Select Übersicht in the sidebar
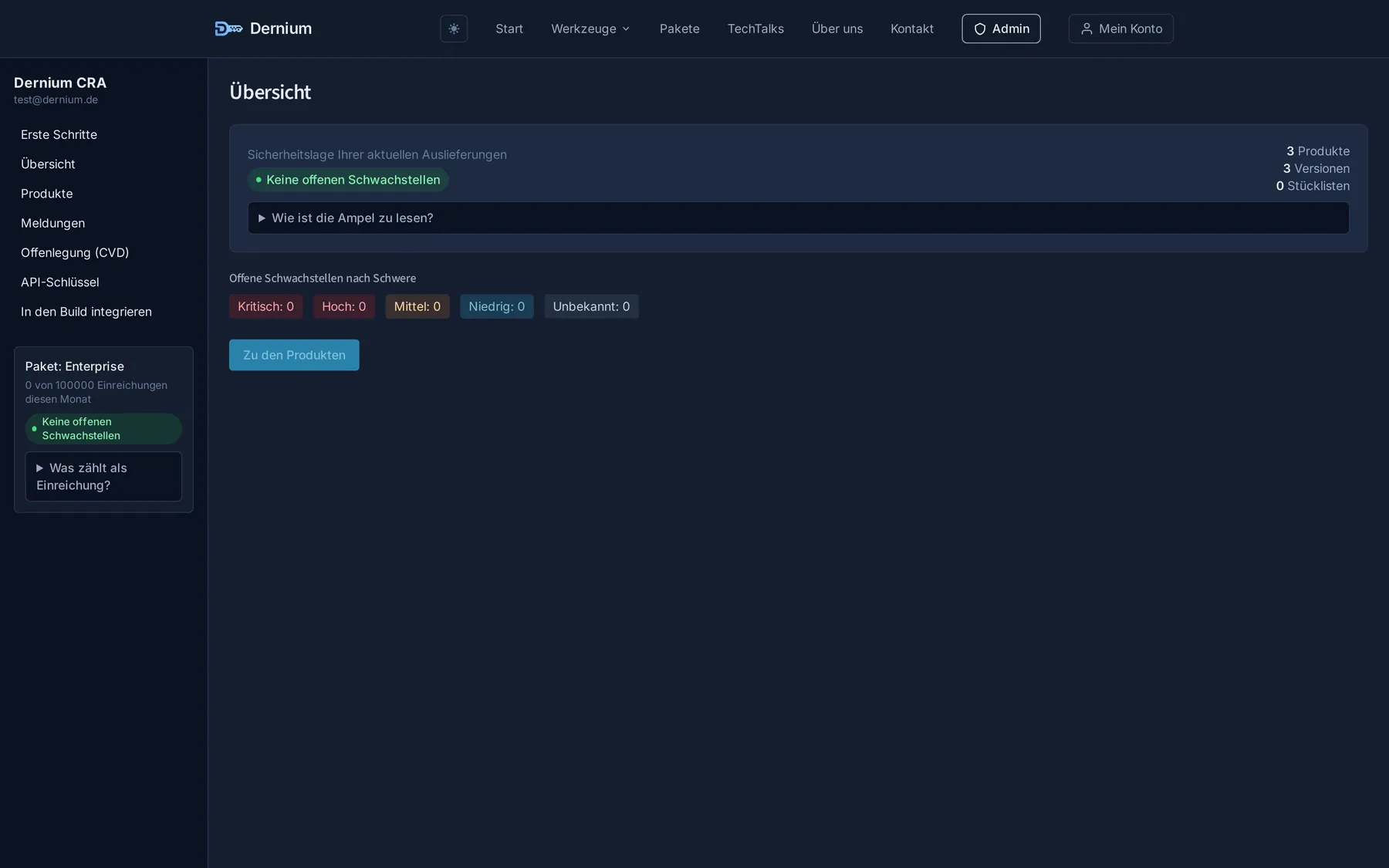1389x868 pixels. coord(48,164)
